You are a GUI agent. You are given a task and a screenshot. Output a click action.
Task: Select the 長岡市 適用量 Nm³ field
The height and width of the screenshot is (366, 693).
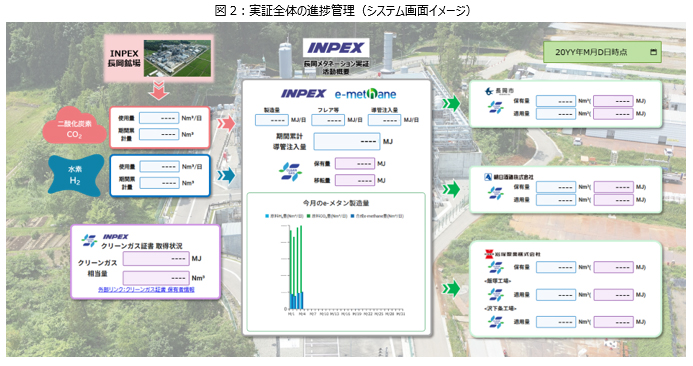(x=556, y=114)
